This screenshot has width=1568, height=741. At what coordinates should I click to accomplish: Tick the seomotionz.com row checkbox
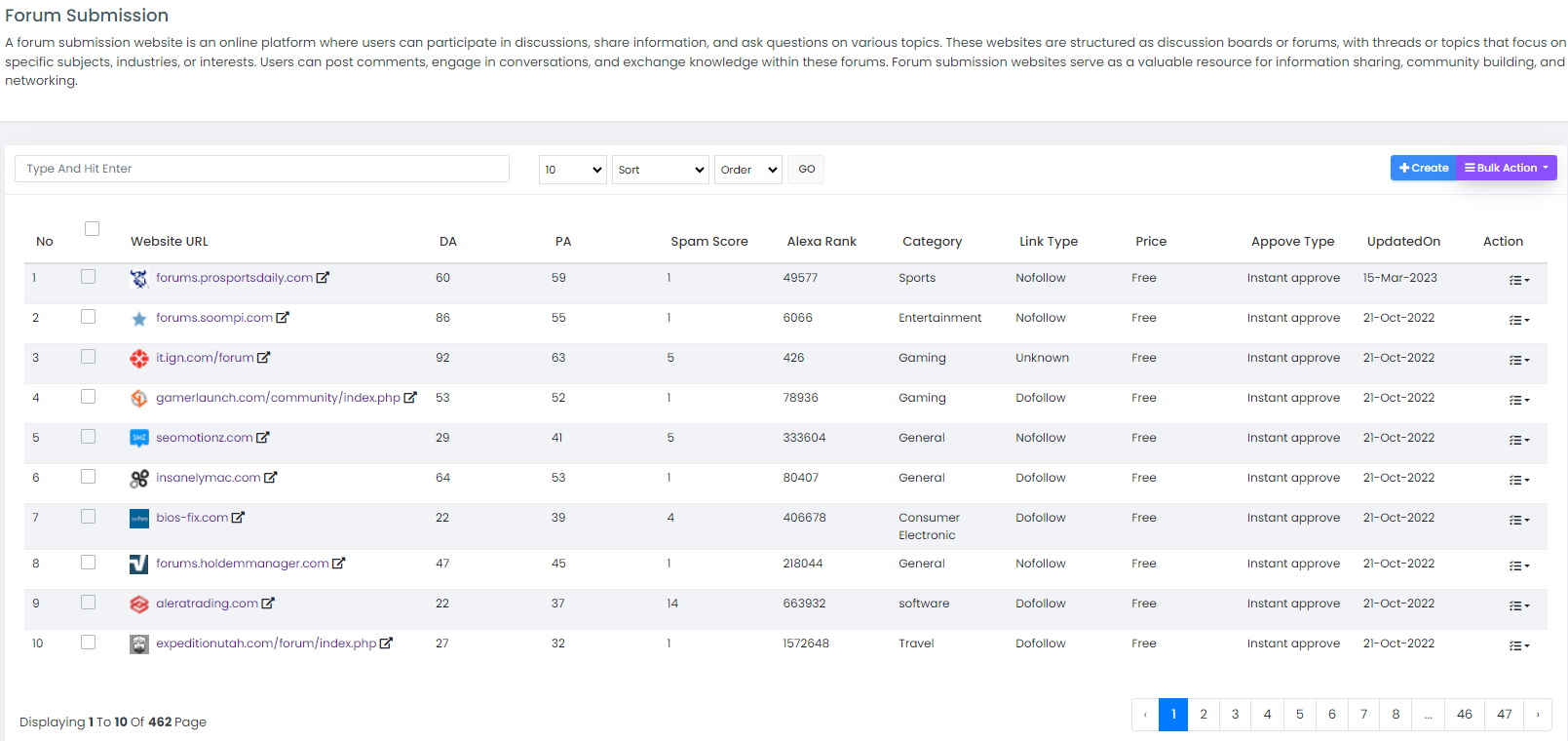(x=89, y=437)
